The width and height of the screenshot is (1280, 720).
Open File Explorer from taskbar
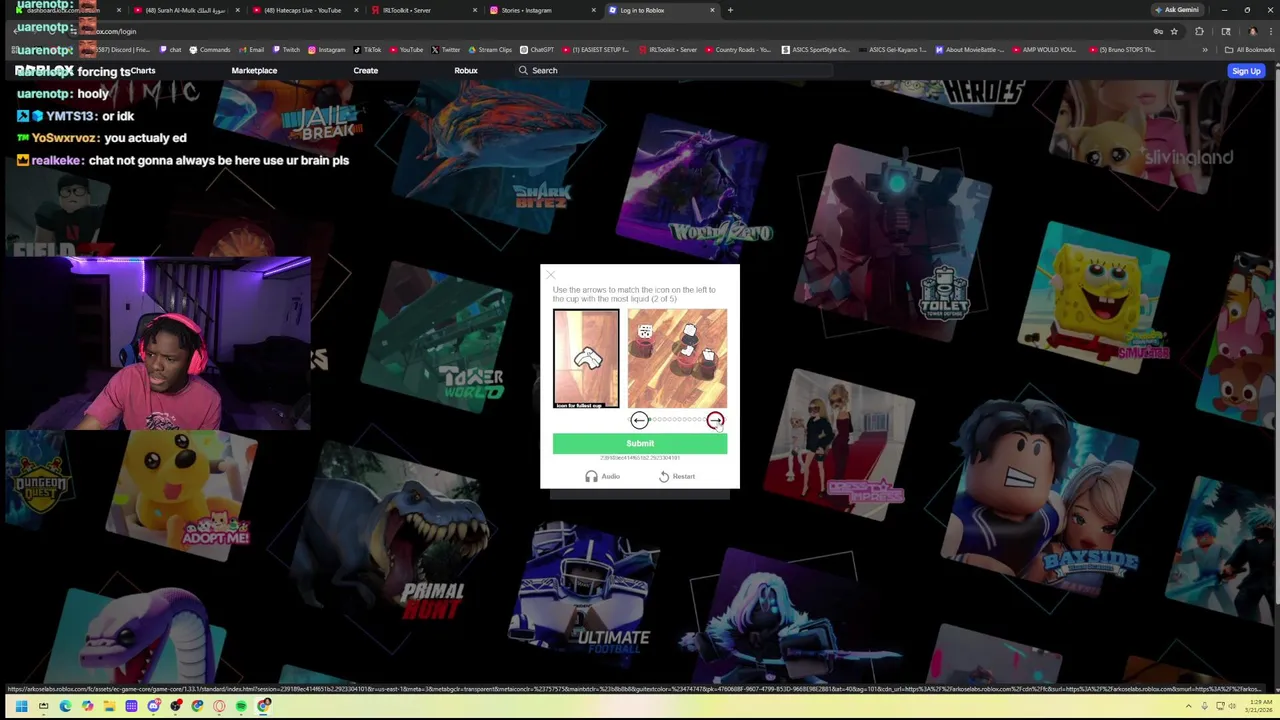109,706
